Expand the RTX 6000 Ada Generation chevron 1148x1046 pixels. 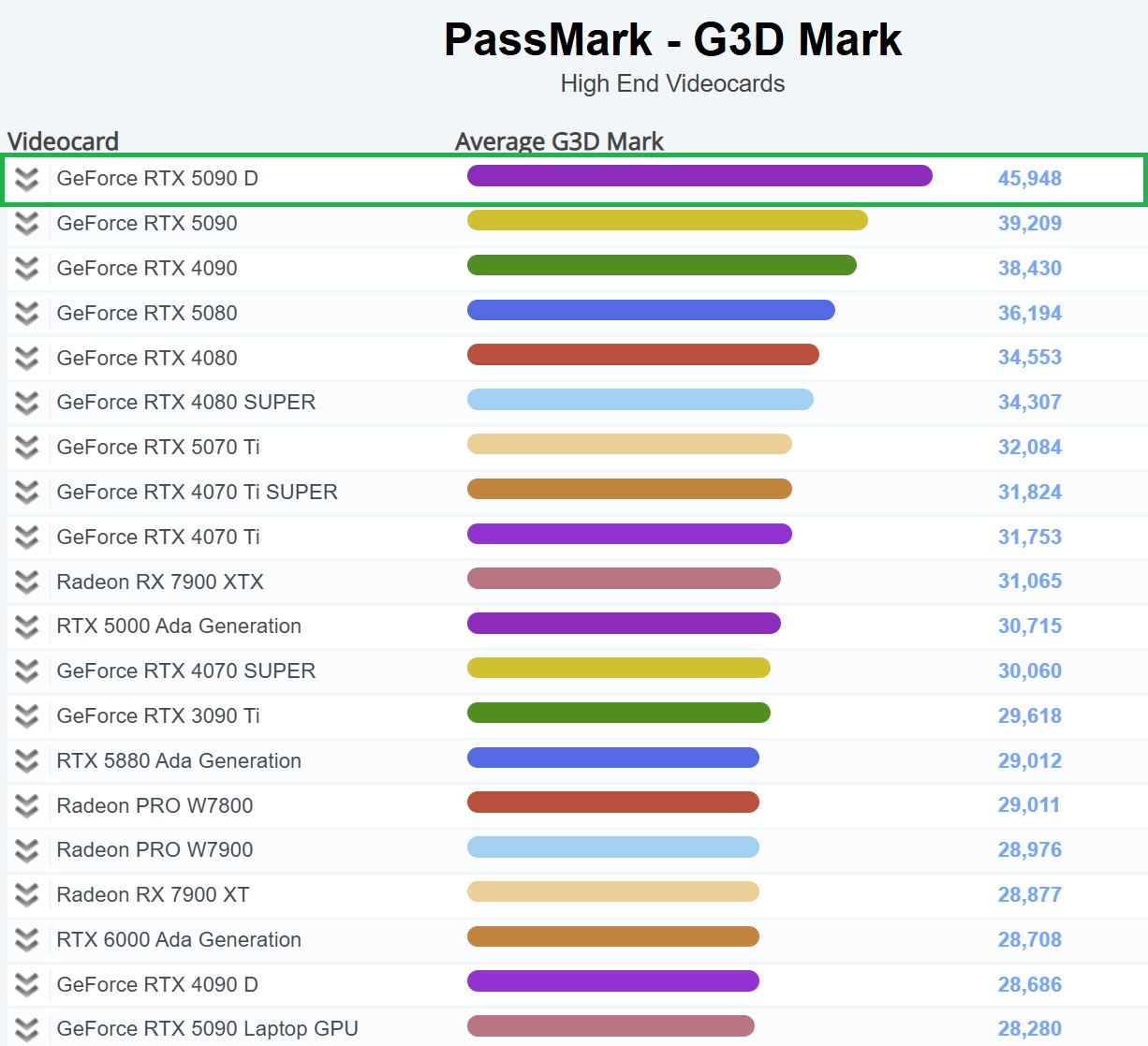tap(26, 940)
